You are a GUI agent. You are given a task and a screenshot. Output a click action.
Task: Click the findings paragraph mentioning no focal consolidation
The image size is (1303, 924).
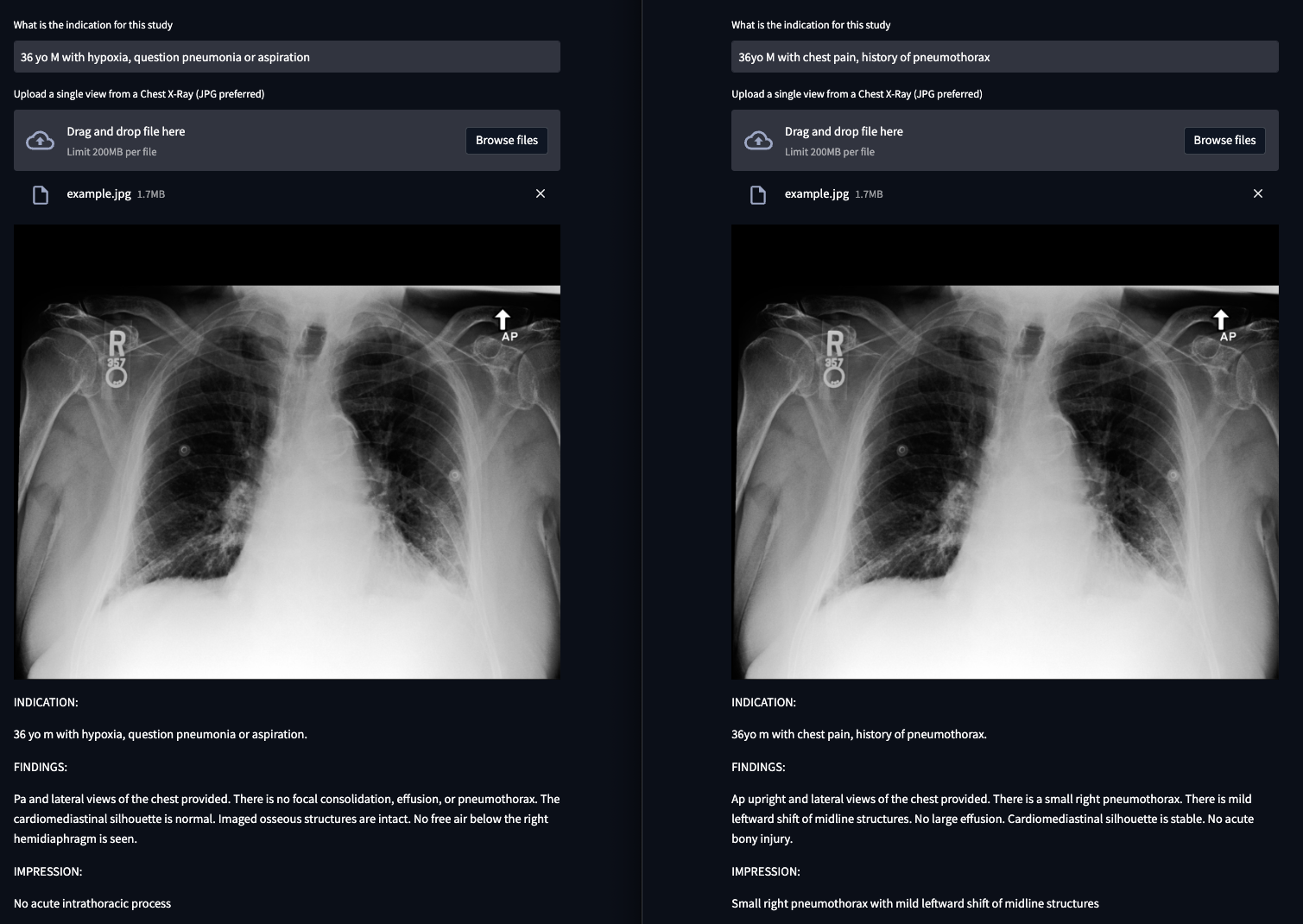click(x=287, y=819)
